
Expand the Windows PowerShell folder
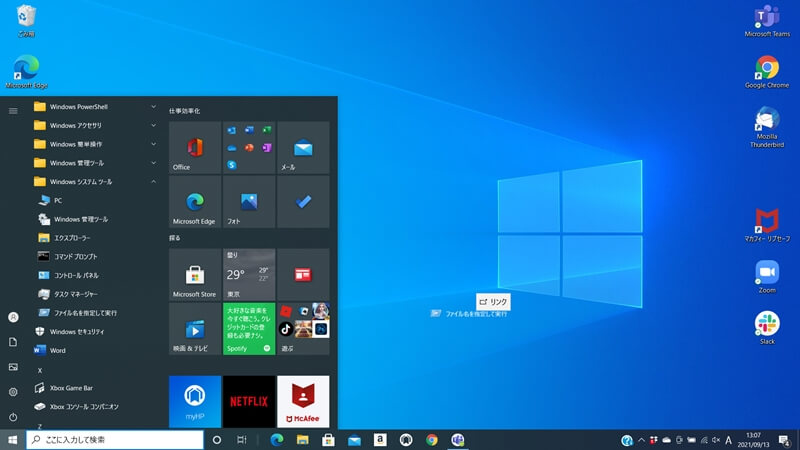95,107
